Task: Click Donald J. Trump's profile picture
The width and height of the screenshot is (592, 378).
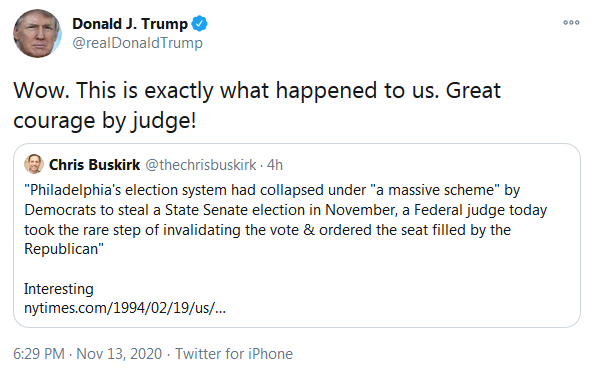Action: tap(37, 34)
